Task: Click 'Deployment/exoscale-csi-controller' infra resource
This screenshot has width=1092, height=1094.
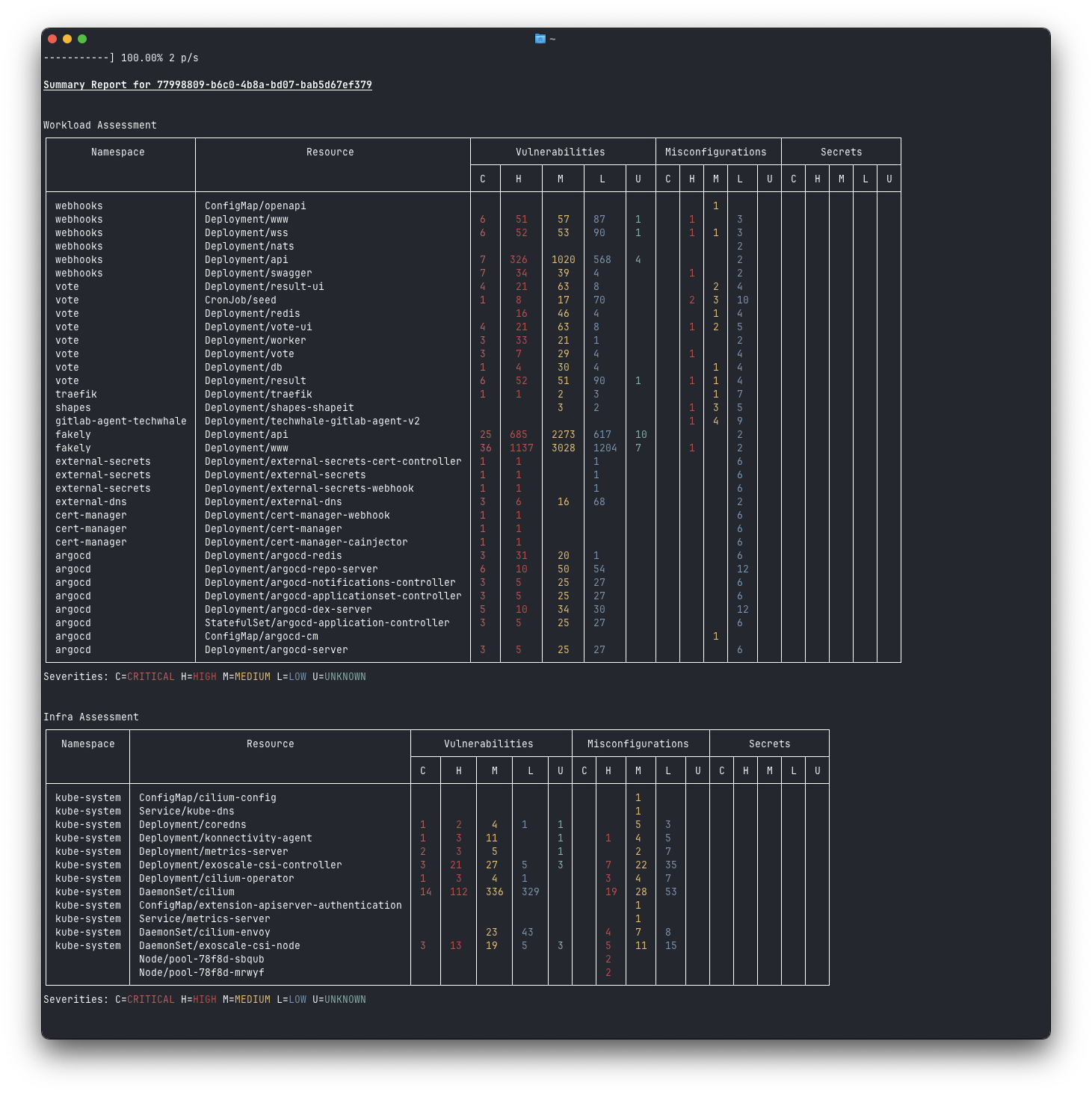Action: 241,865
